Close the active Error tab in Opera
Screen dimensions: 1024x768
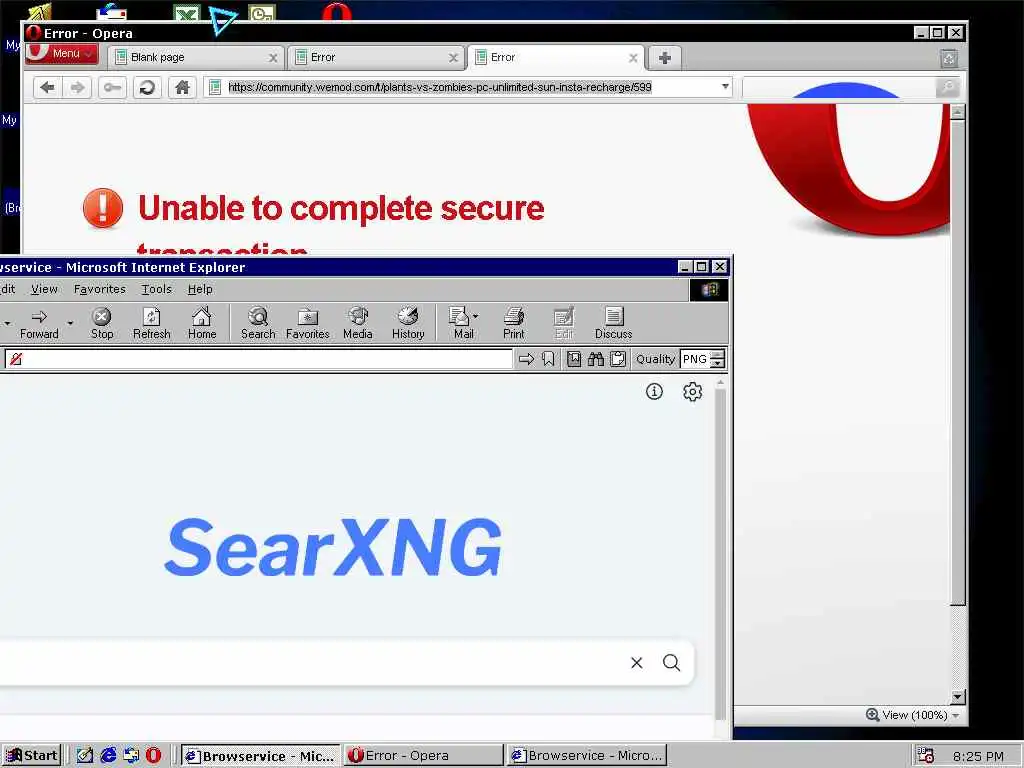click(x=633, y=58)
